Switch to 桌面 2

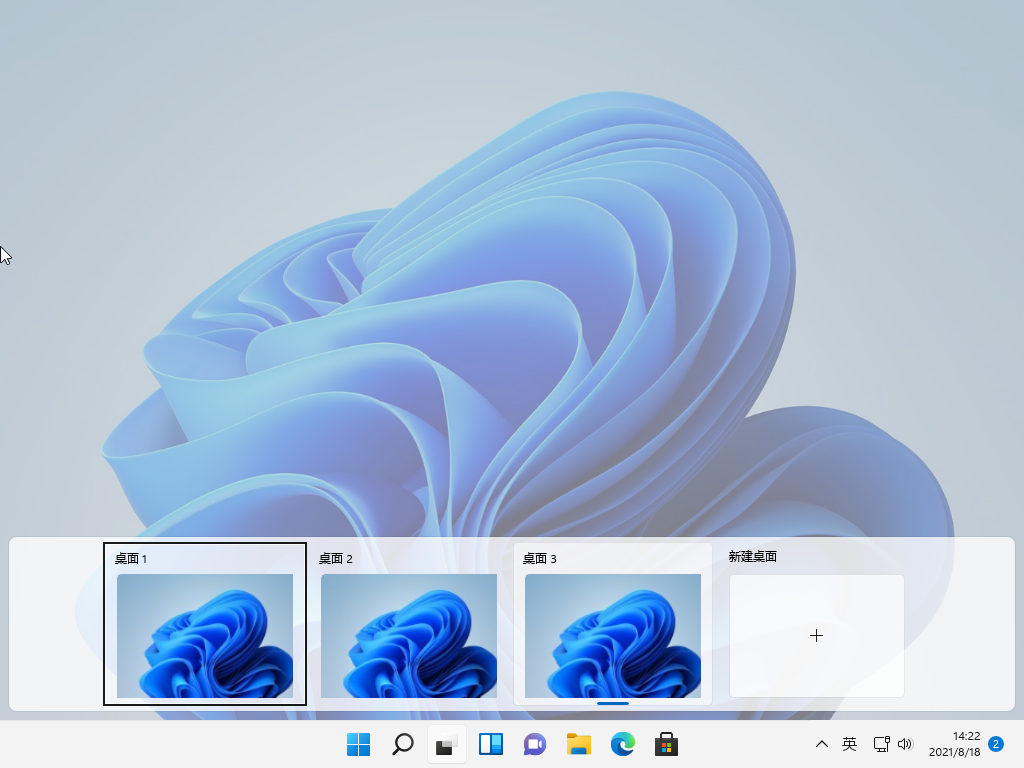coord(408,637)
